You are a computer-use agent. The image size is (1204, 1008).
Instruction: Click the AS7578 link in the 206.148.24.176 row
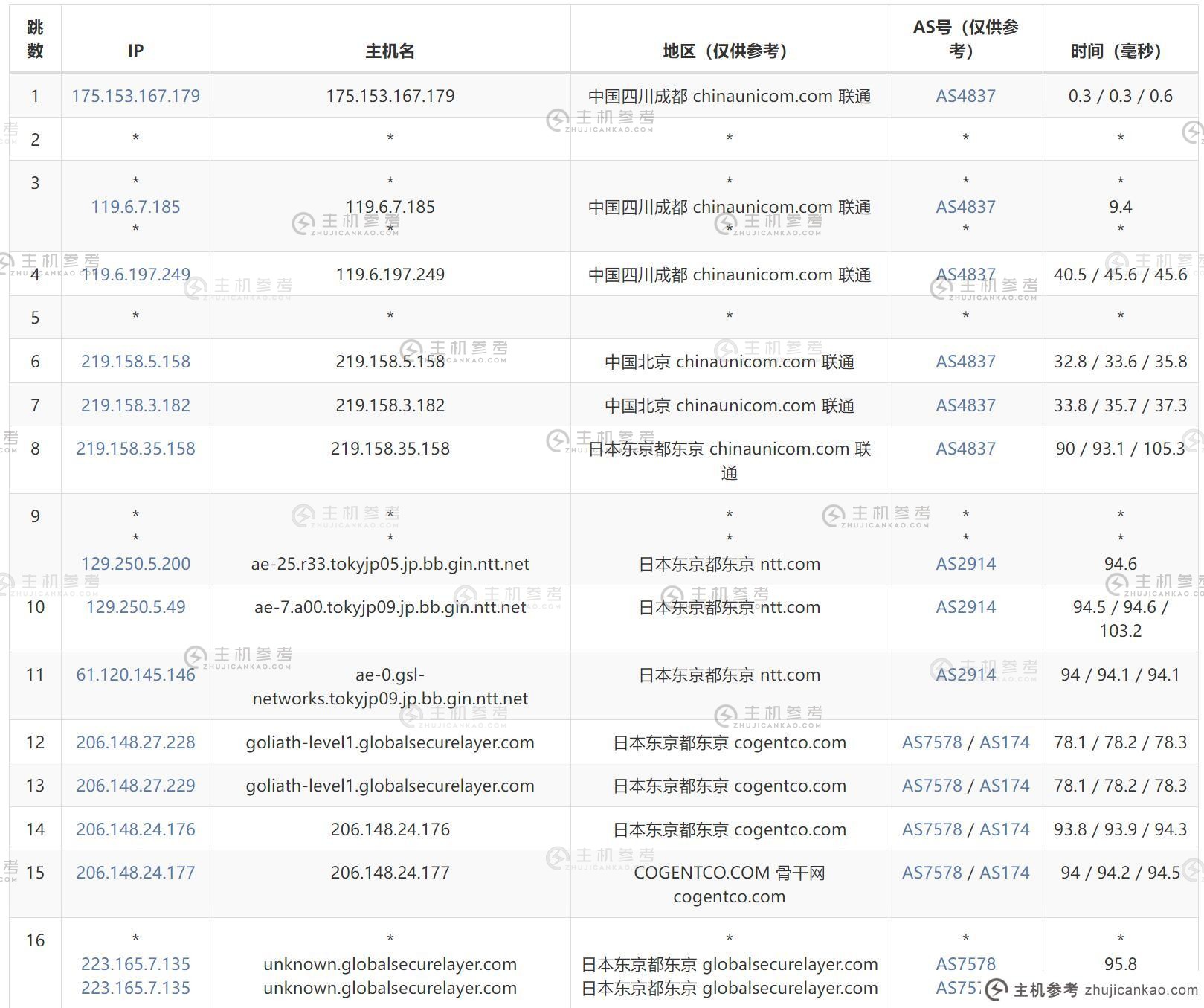tap(932, 829)
